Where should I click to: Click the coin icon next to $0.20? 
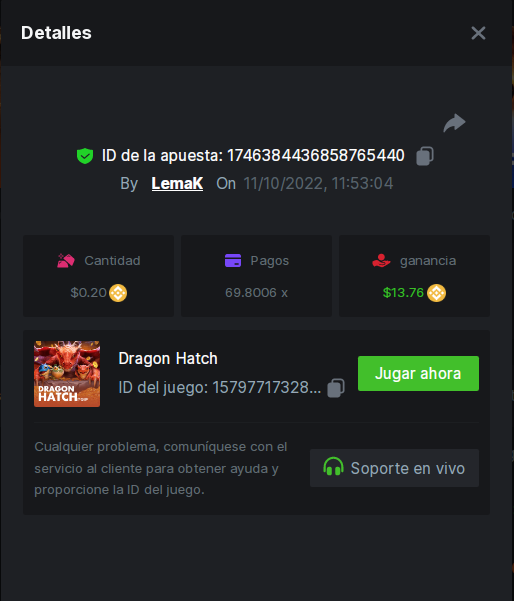point(118,293)
